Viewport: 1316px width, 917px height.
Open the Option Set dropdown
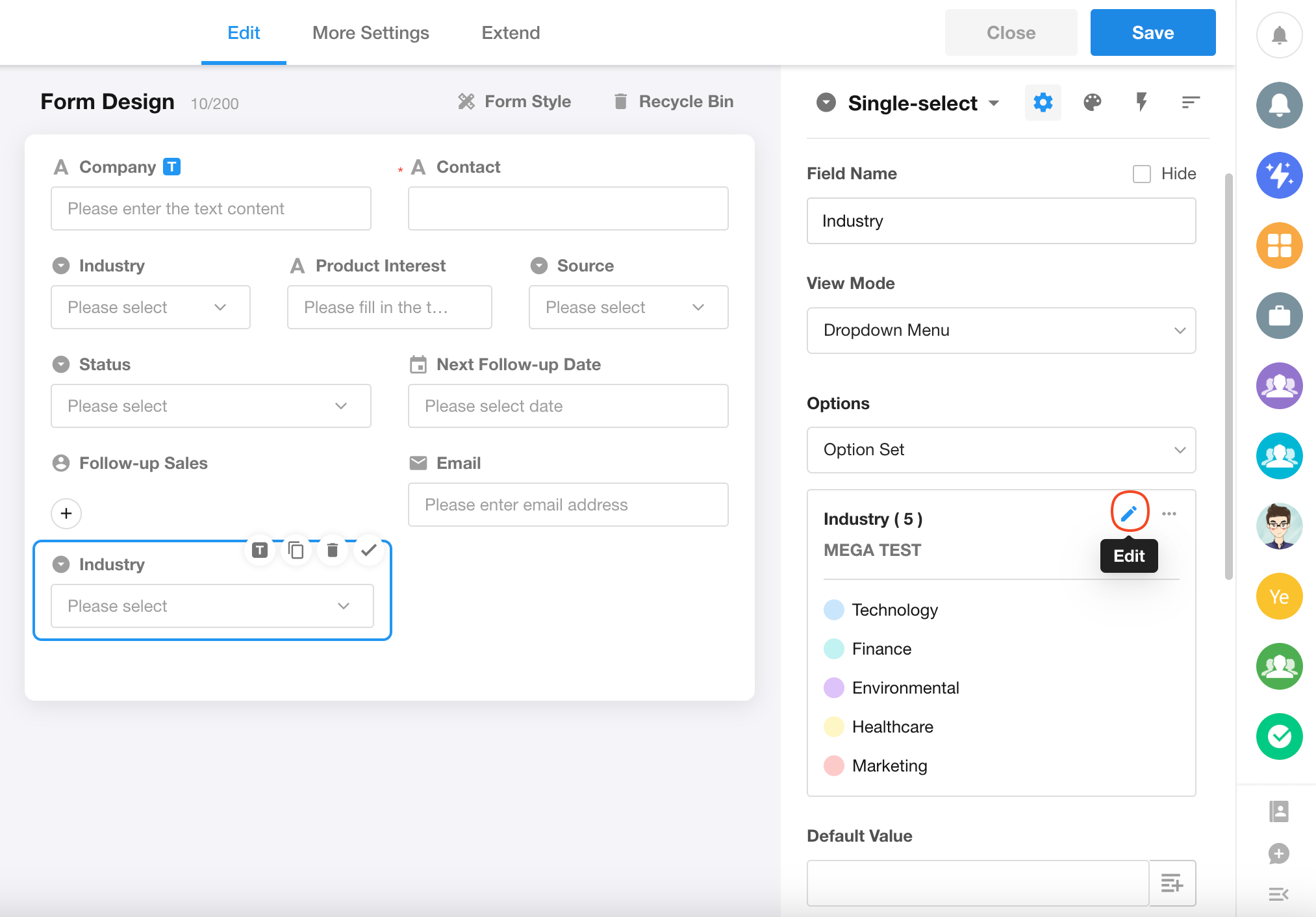(x=1000, y=450)
